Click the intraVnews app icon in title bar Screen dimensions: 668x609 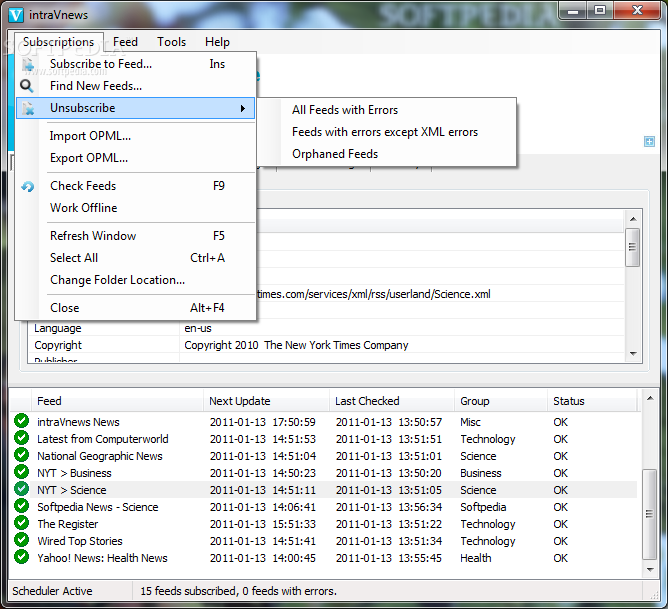16,14
